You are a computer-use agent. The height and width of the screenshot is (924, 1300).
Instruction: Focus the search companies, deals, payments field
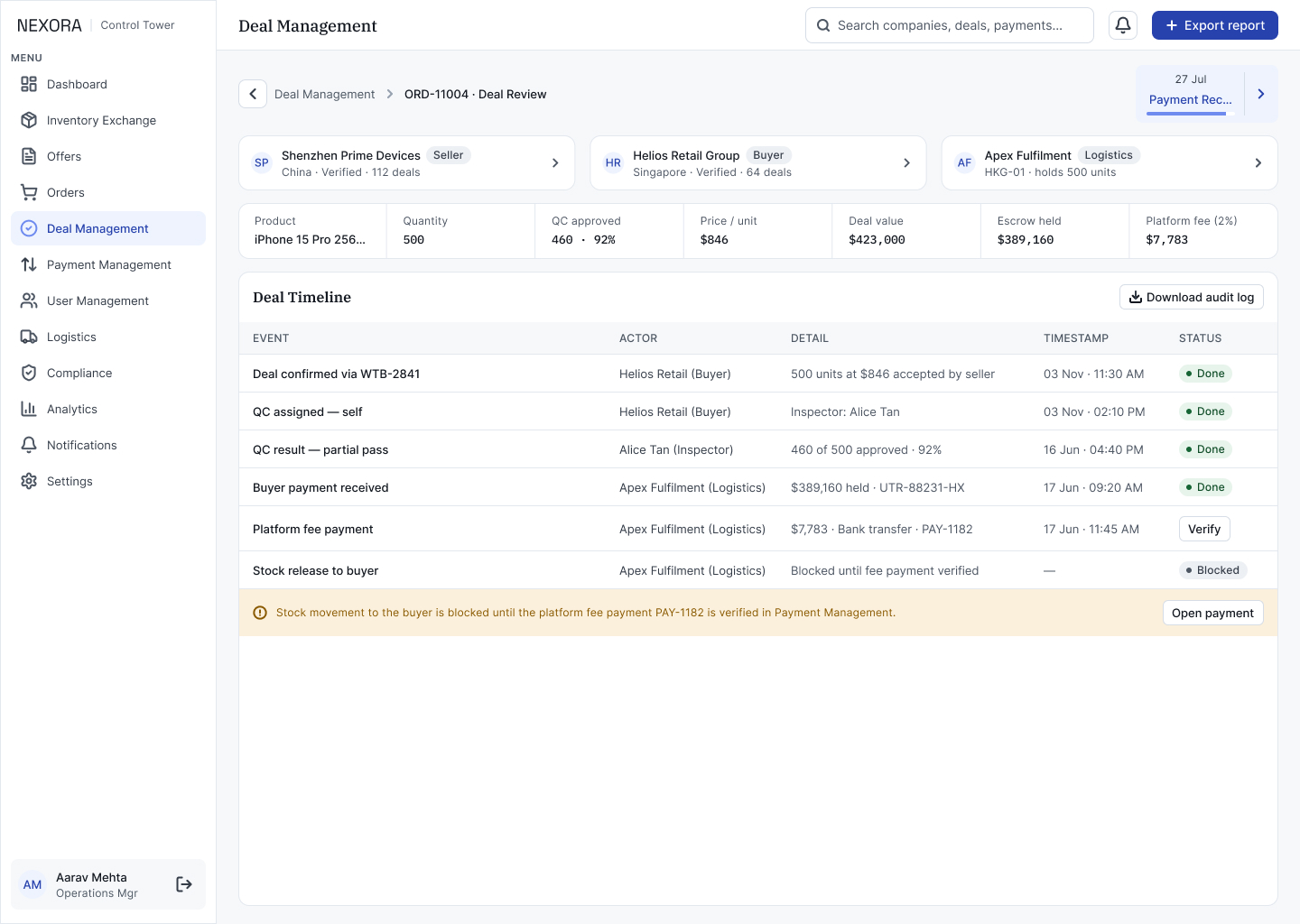point(950,25)
